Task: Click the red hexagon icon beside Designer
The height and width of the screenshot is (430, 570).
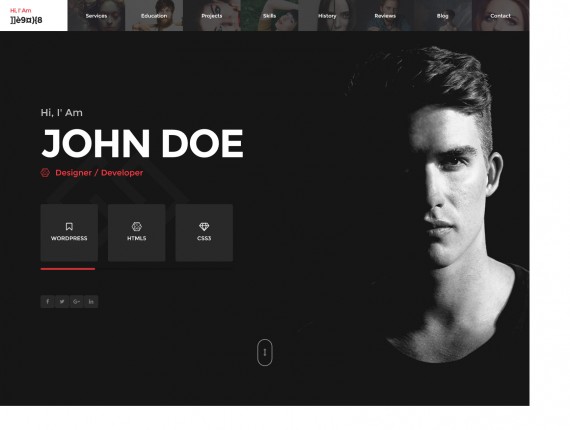Action: [x=45, y=173]
